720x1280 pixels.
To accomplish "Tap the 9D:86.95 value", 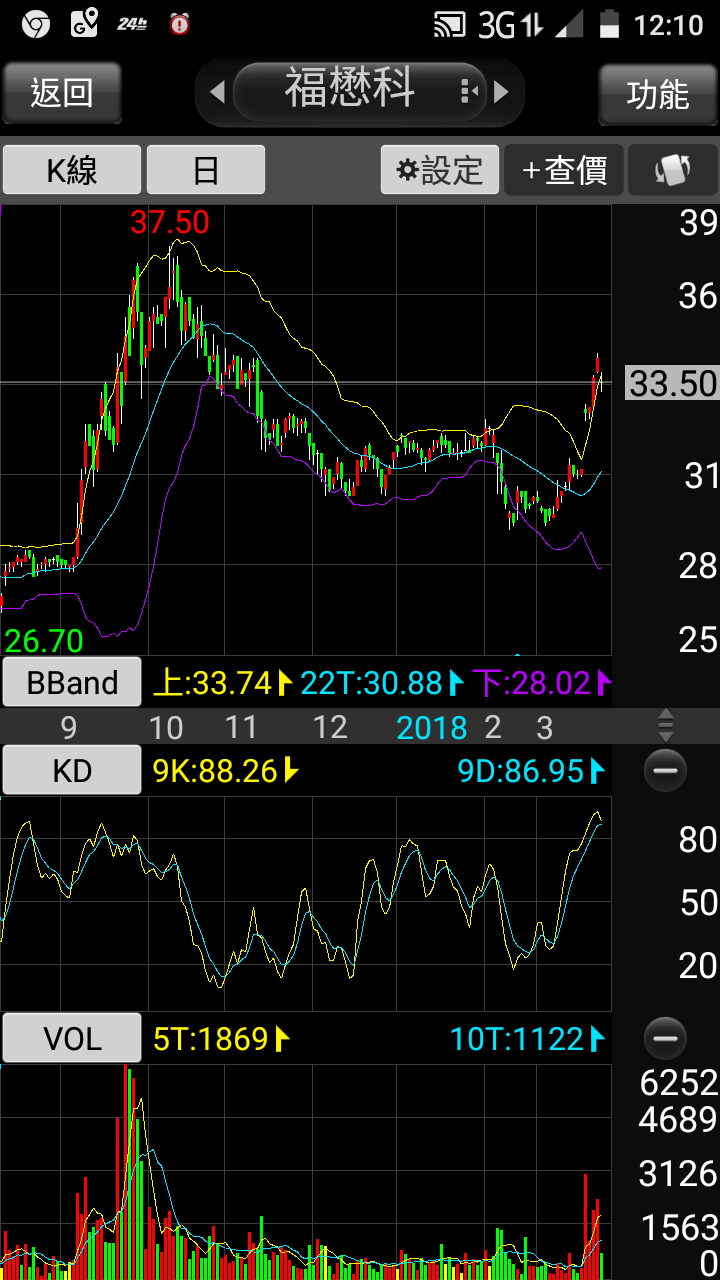I will tap(531, 770).
